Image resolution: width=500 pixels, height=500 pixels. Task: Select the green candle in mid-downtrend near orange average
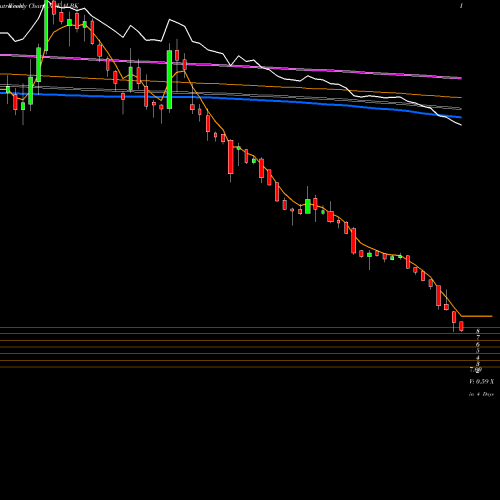(x=308, y=206)
